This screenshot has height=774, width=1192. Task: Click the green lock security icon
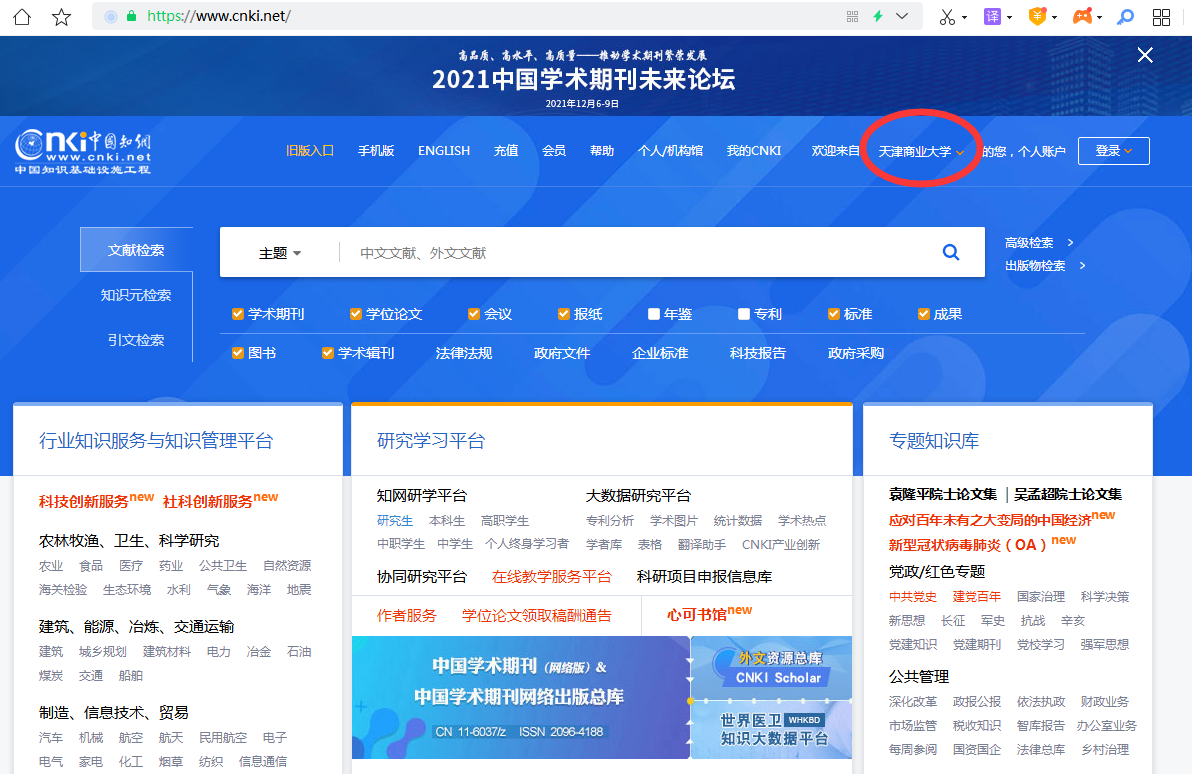point(132,16)
